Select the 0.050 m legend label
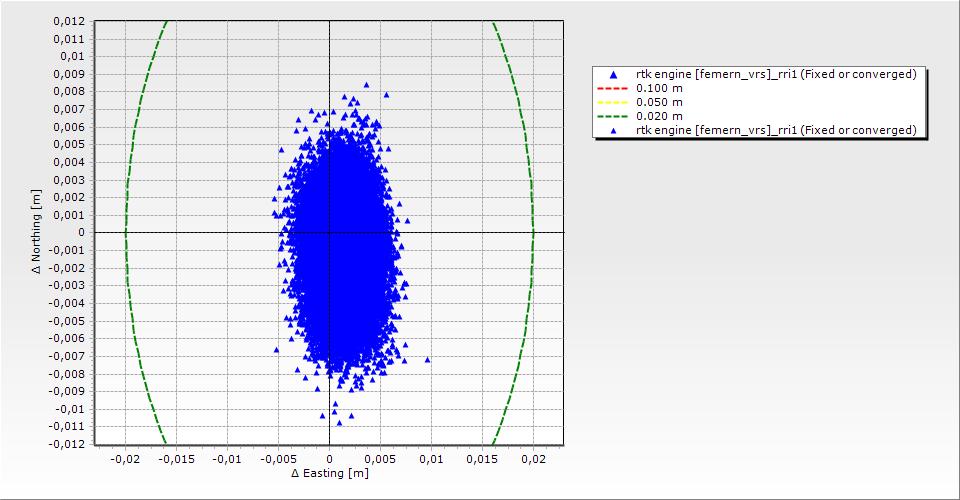 [x=660, y=103]
